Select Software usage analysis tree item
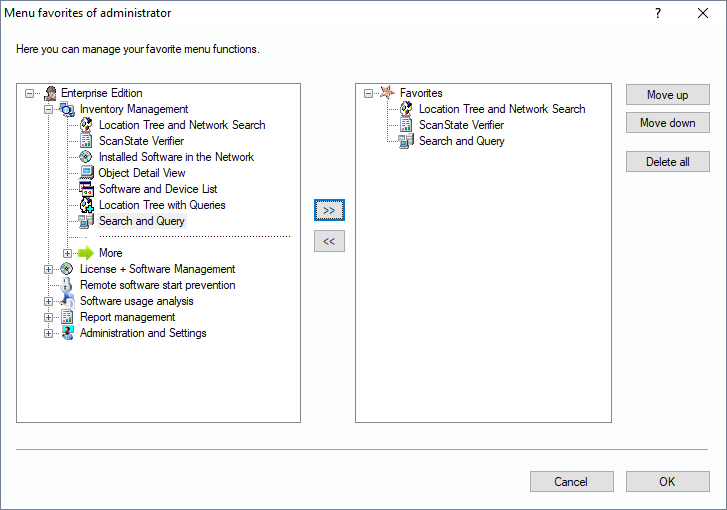 coord(136,301)
